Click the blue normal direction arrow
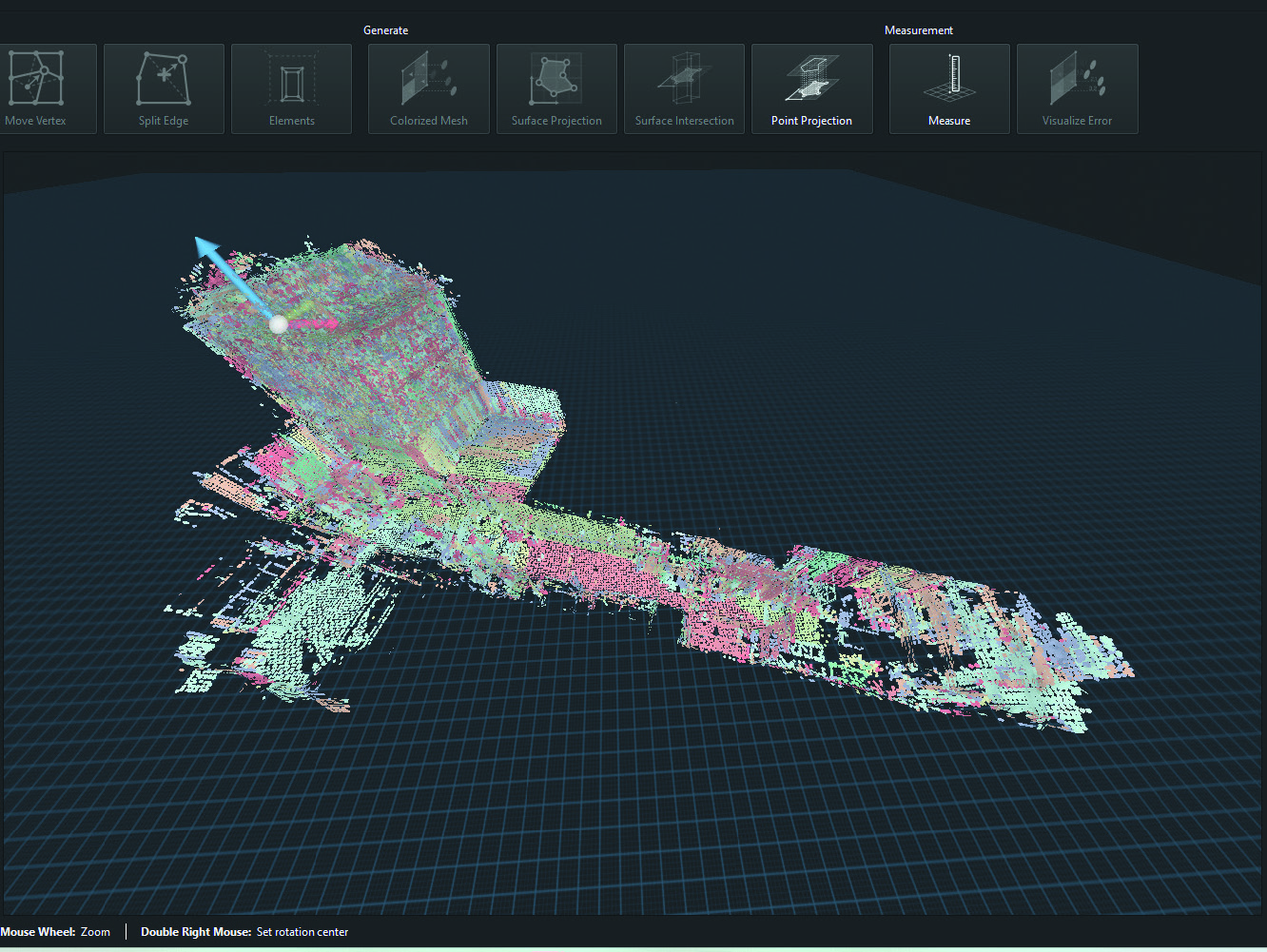The width and height of the screenshot is (1267, 952). [x=233, y=278]
